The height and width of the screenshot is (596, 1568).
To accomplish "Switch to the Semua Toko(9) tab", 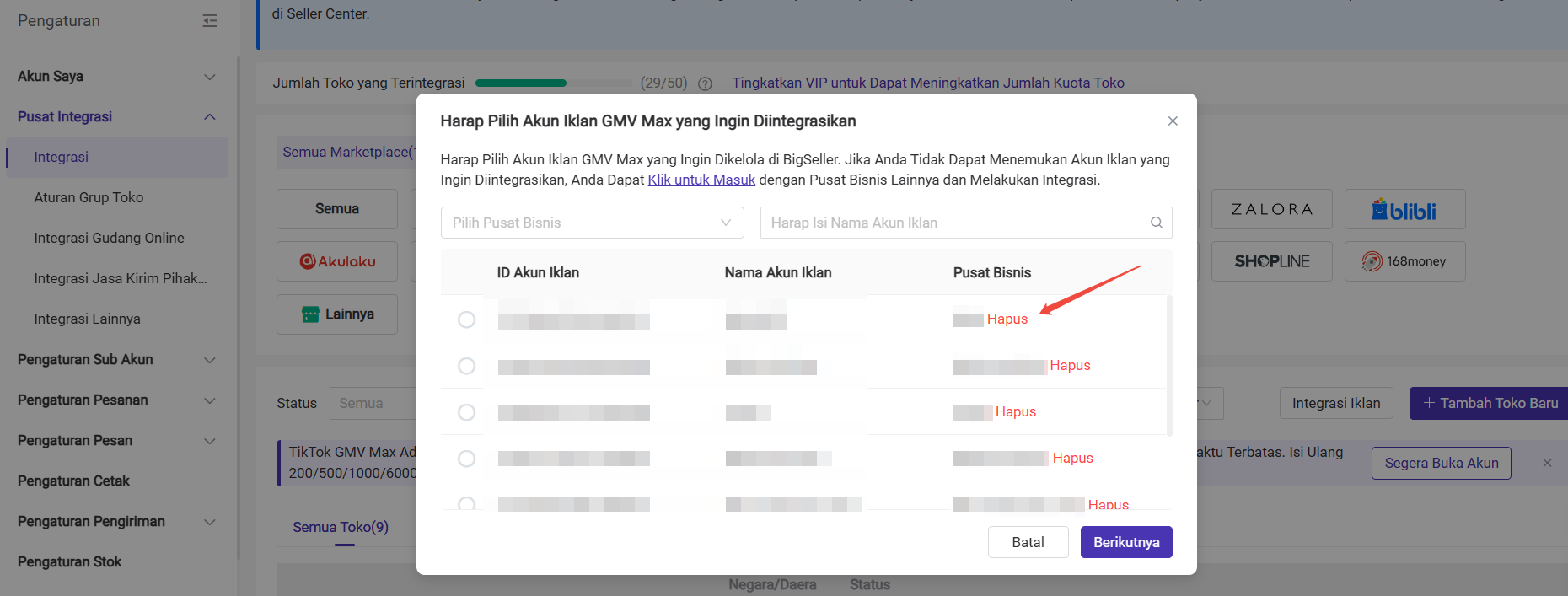I will coord(341,527).
